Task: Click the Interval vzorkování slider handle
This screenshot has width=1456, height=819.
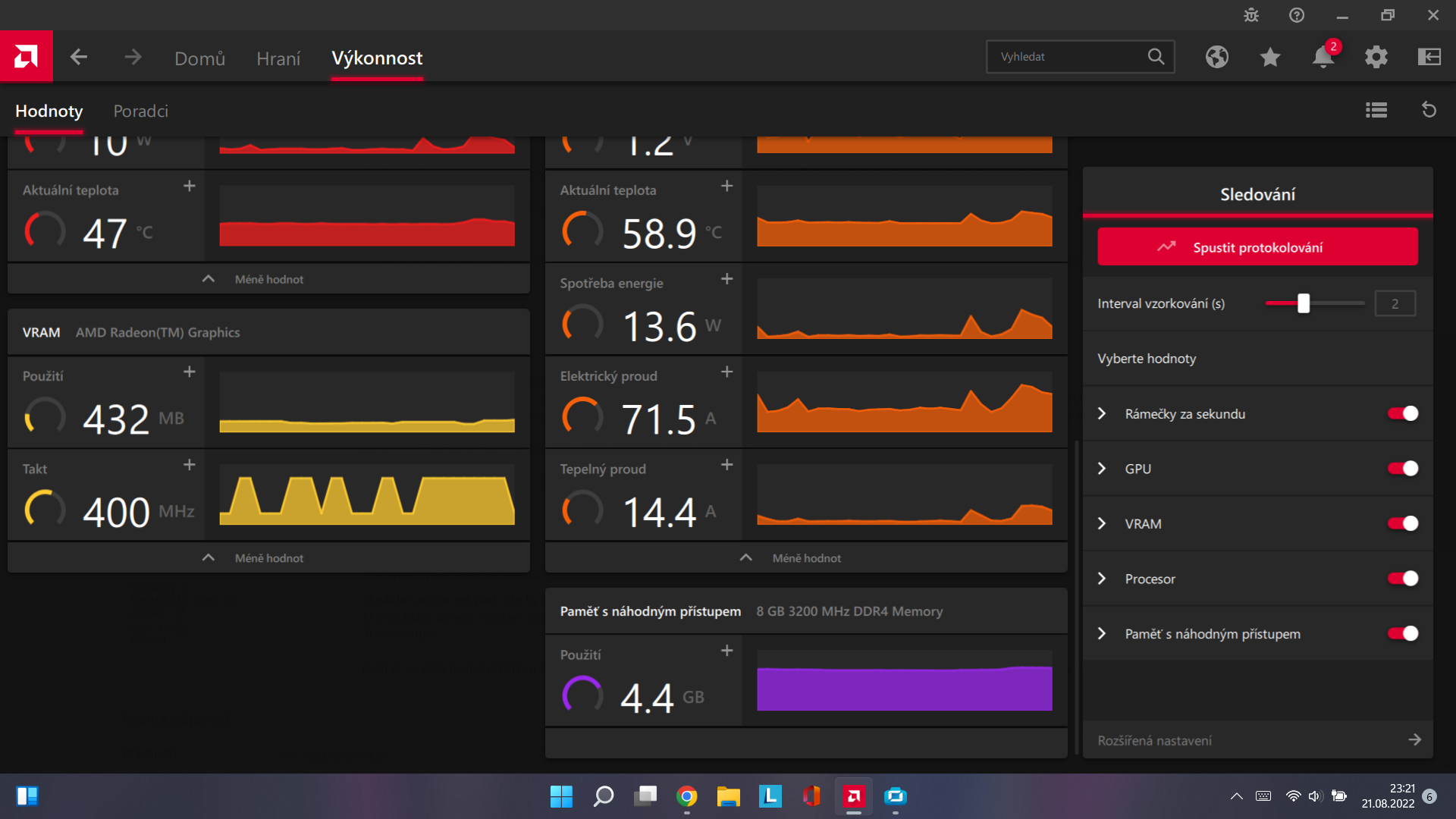Action: pos(1304,303)
